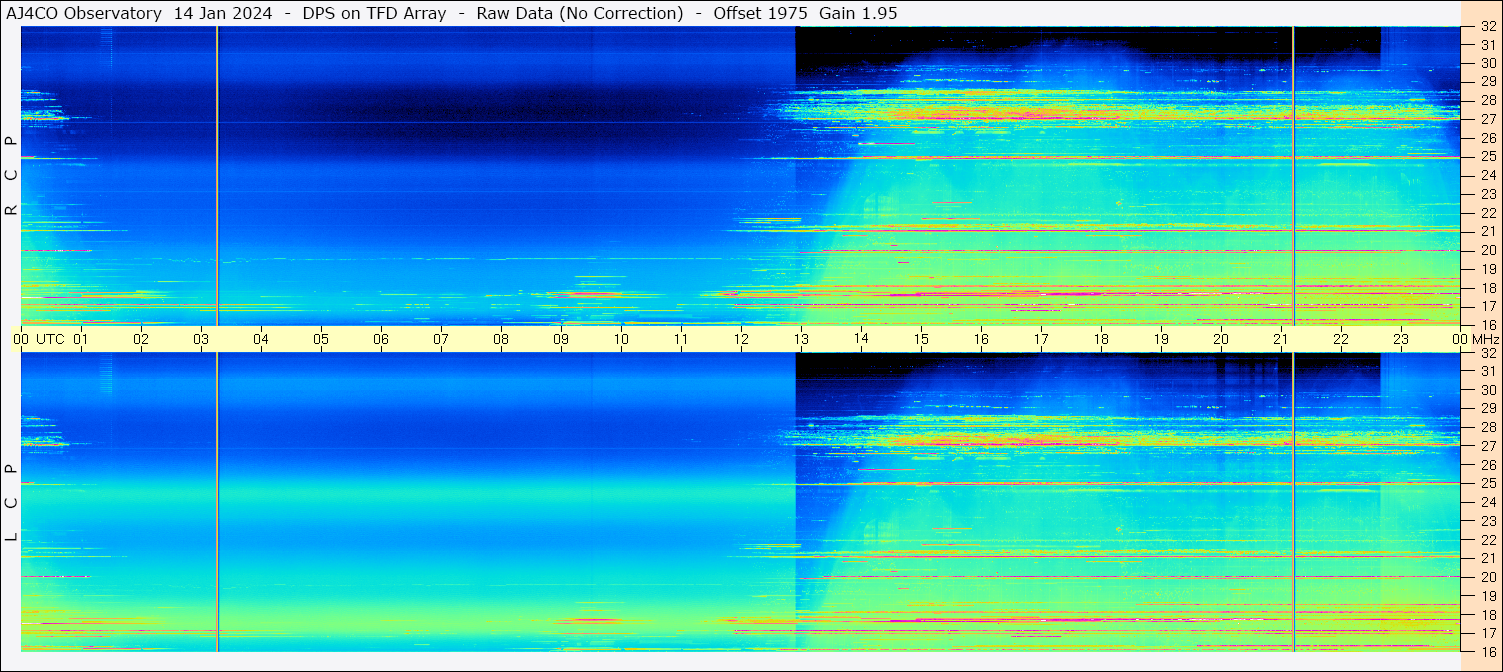
Task: Click the 02 hour label on time axis
Action: [x=141, y=339]
